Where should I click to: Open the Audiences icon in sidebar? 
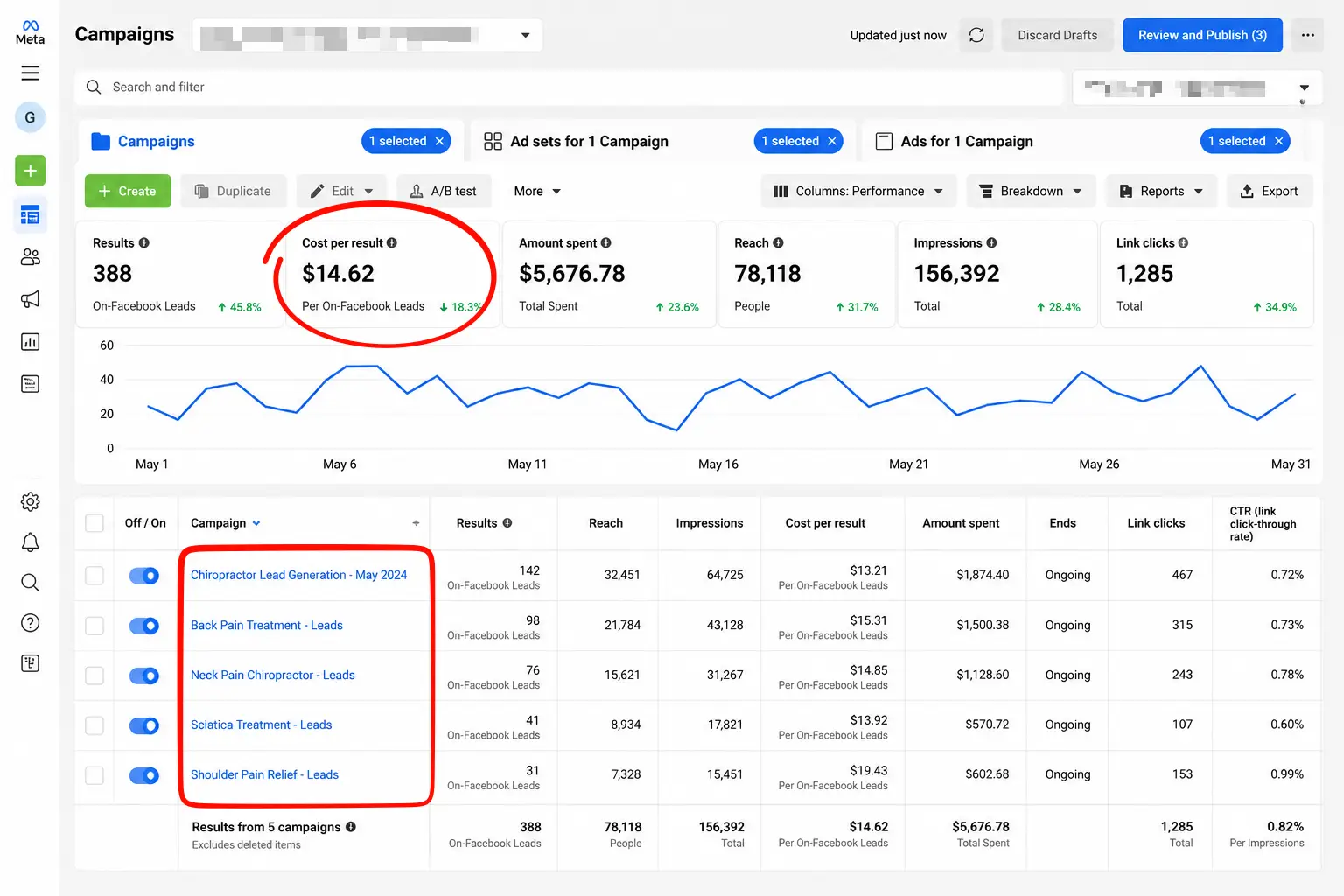click(30, 257)
